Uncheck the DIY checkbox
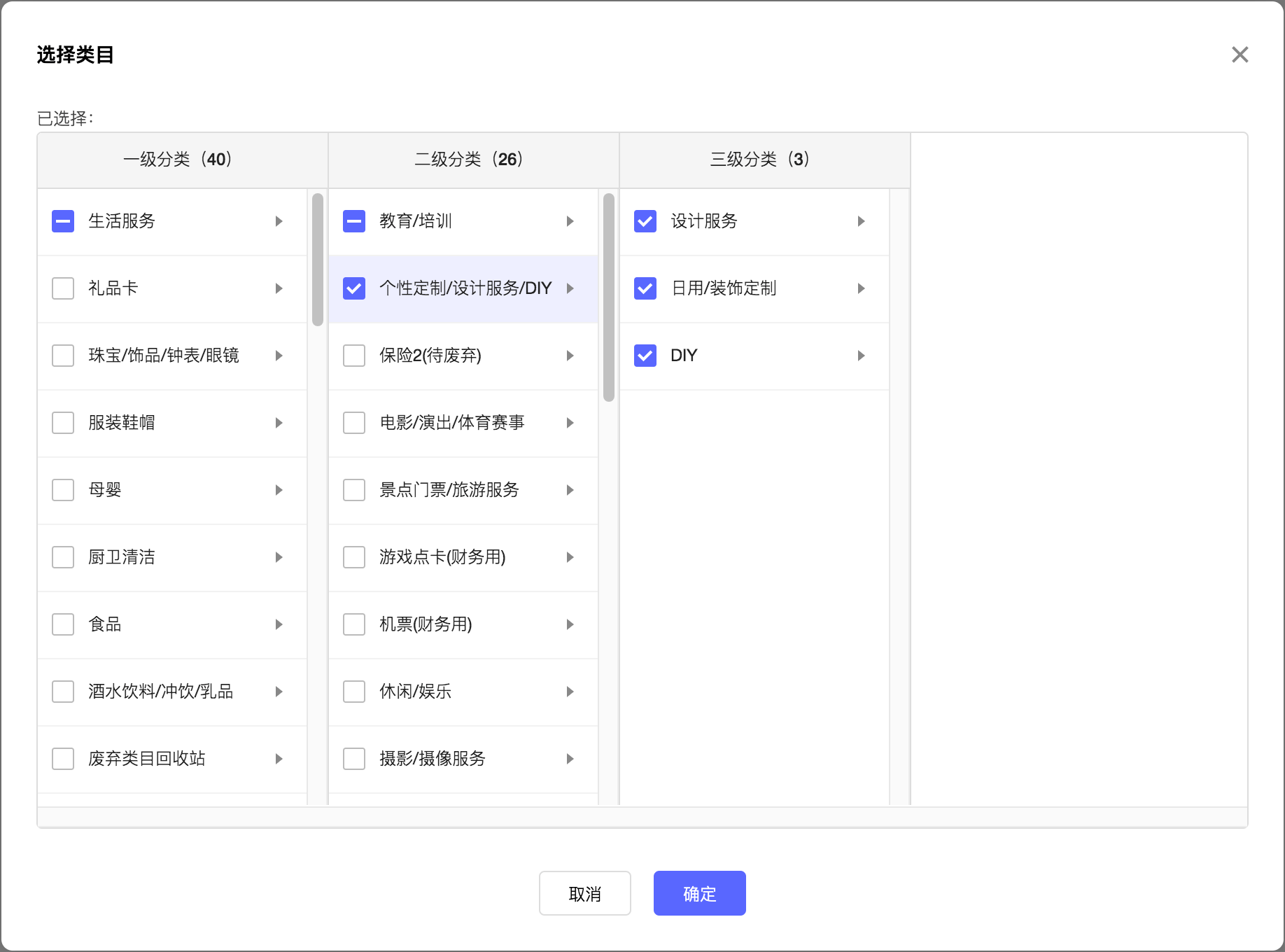This screenshot has height=952, width=1285. pyautogui.click(x=645, y=356)
